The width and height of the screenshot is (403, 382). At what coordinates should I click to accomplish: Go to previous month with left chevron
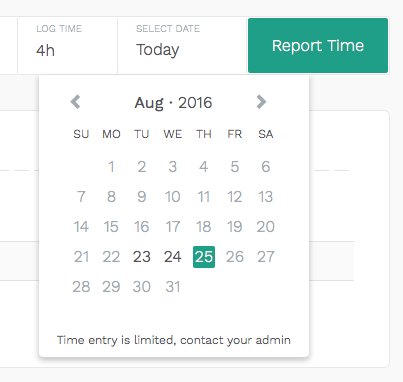(x=76, y=102)
